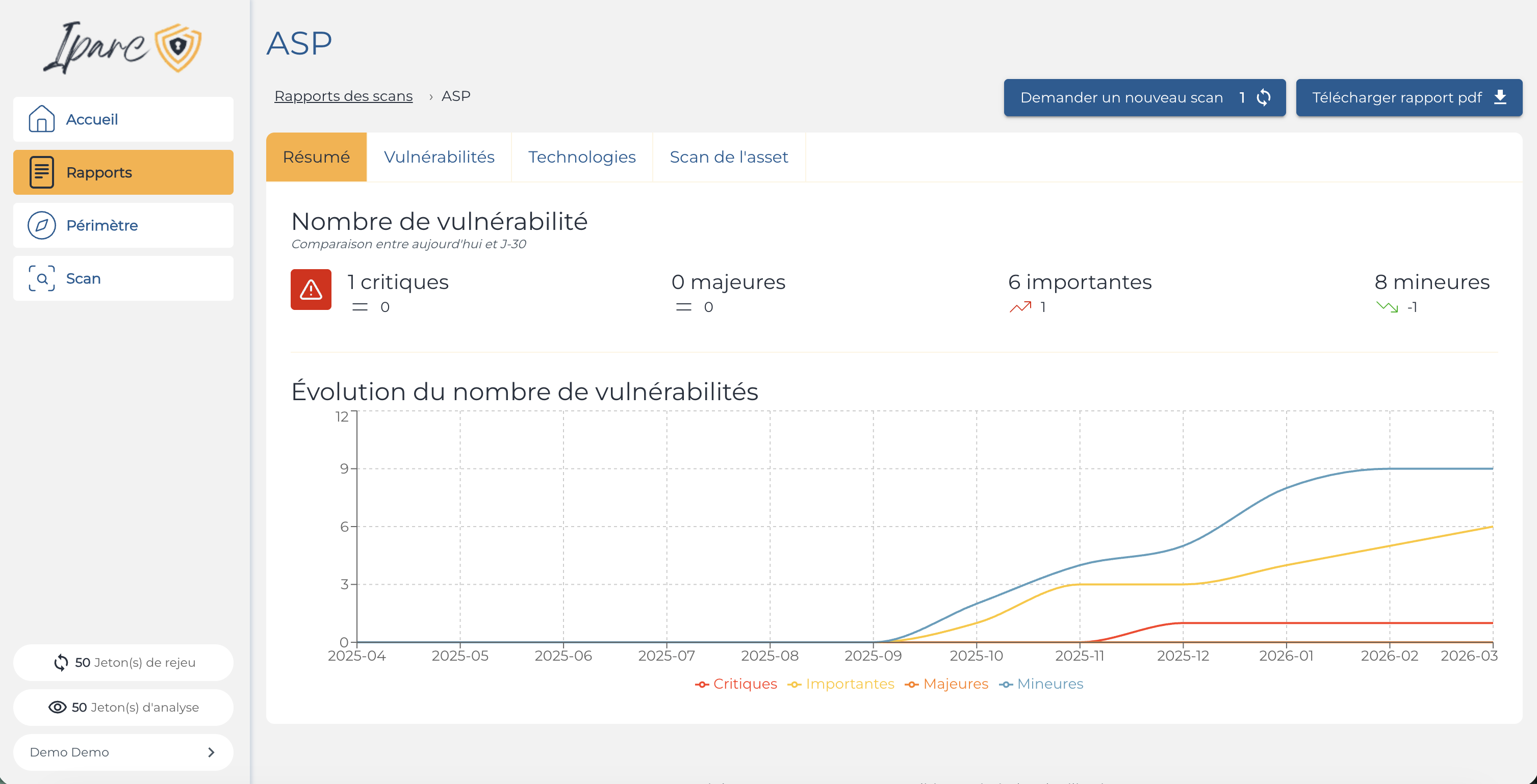Switch to the Vulnérabilités tab
The height and width of the screenshot is (784, 1537).
coord(439,157)
